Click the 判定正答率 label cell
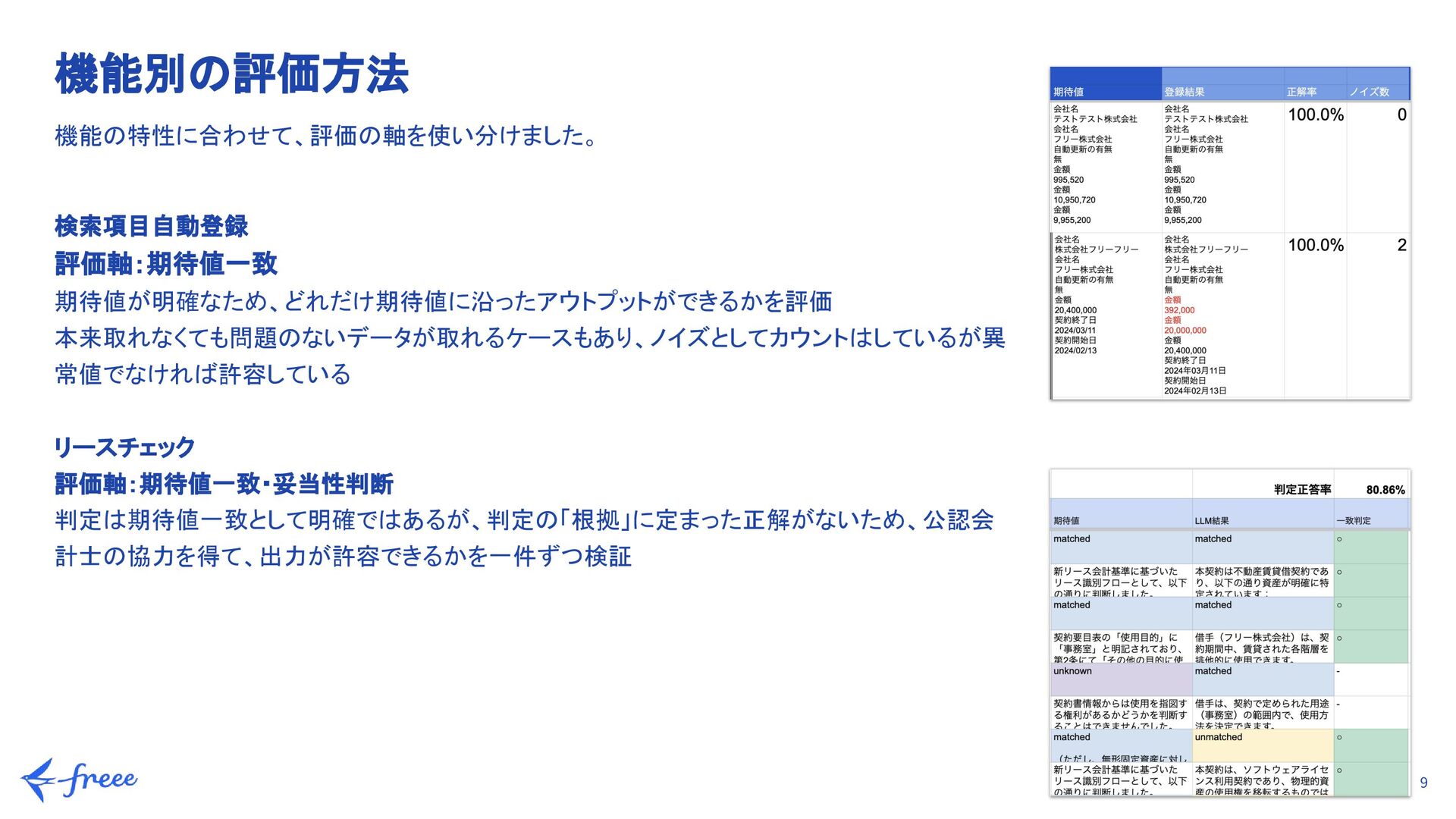Image resolution: width=1456 pixels, height=819 pixels. 1302,490
